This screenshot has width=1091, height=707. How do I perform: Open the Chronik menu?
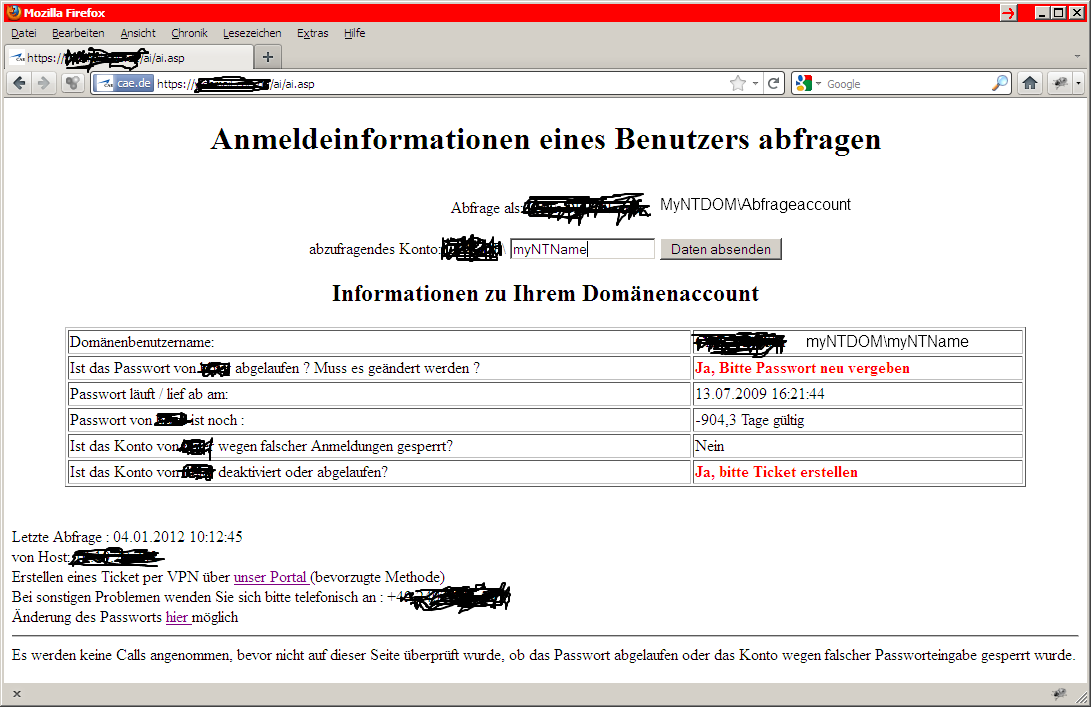coord(189,33)
